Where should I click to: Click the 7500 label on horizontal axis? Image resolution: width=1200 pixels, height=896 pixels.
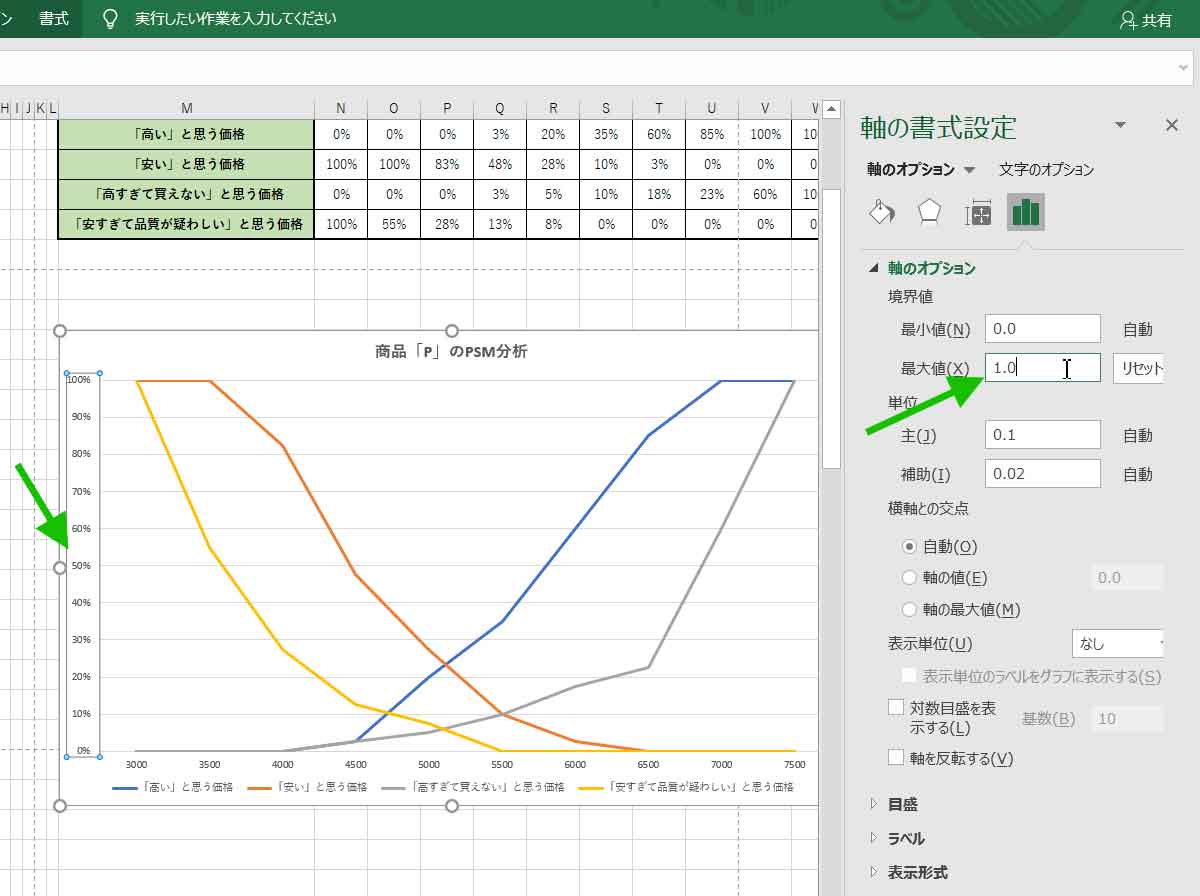(x=795, y=764)
